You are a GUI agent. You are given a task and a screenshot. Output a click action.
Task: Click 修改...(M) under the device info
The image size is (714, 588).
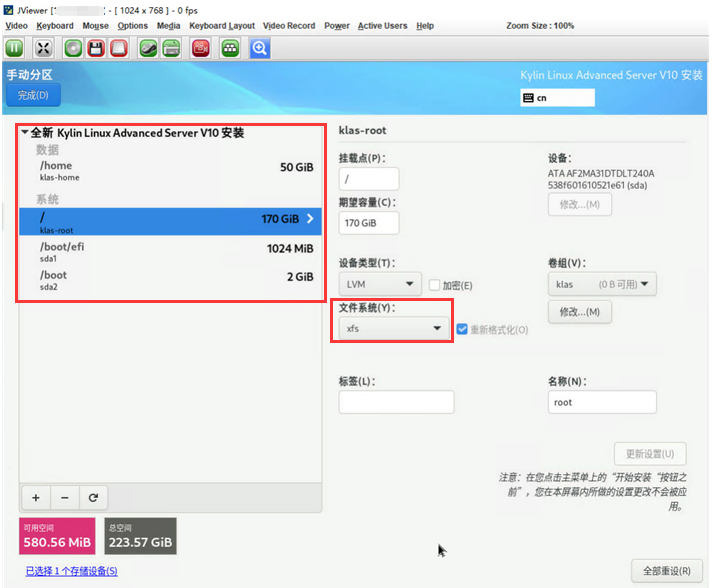click(x=580, y=205)
